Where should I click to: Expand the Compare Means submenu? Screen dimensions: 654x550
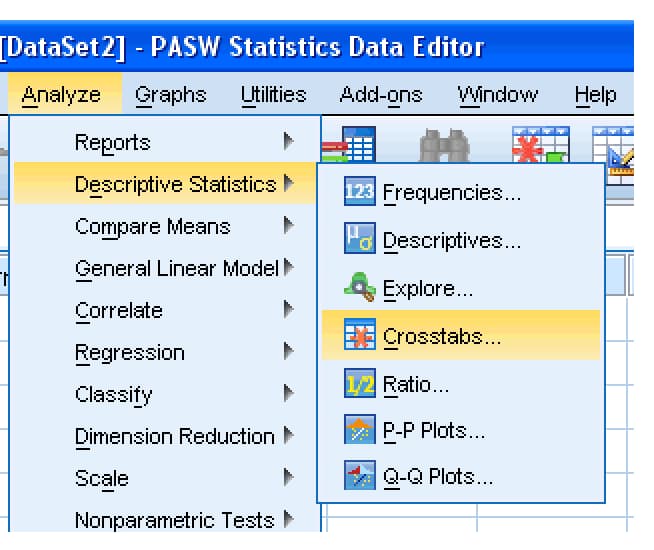tap(164, 226)
